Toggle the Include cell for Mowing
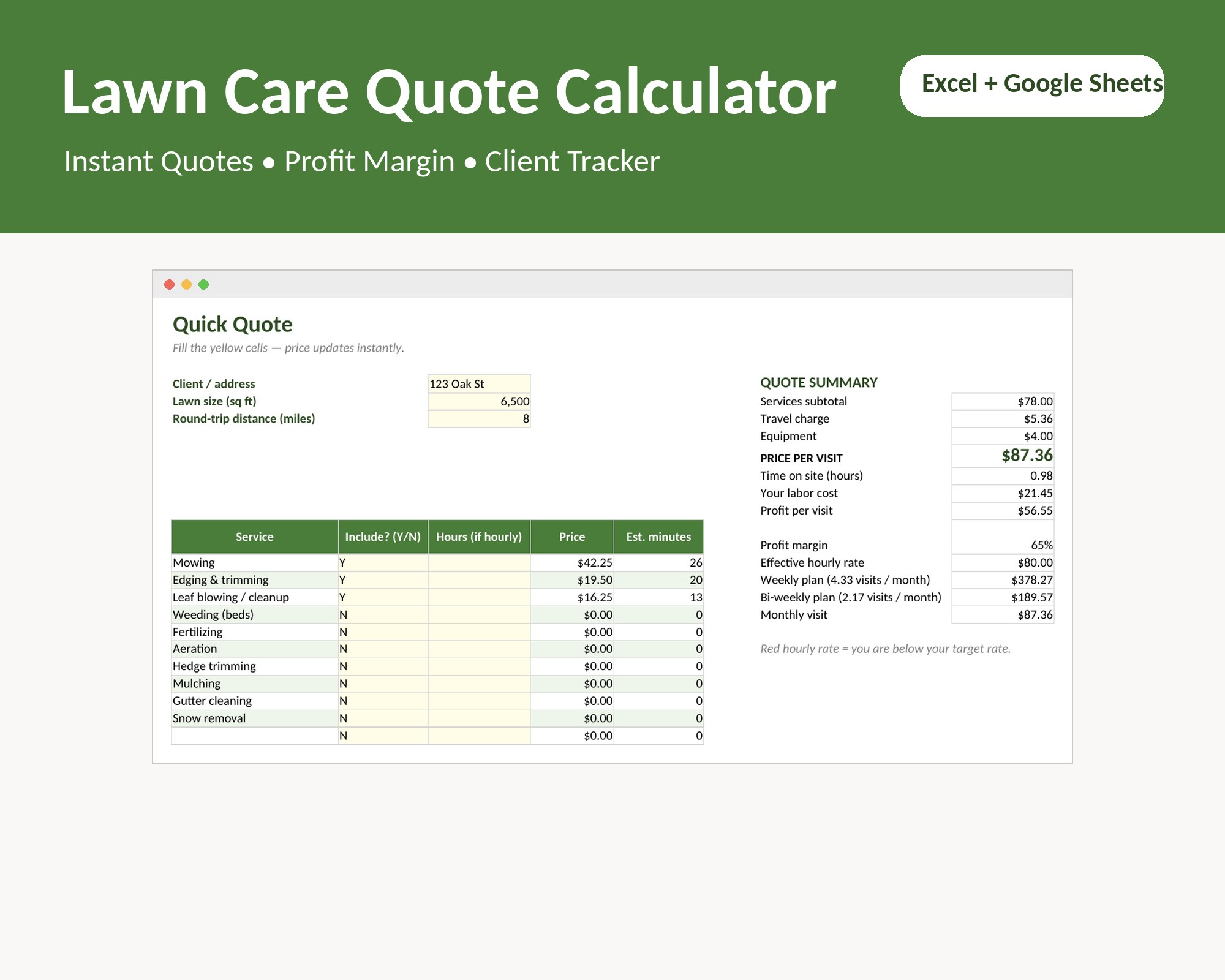The height and width of the screenshot is (980, 1225). 383,562
